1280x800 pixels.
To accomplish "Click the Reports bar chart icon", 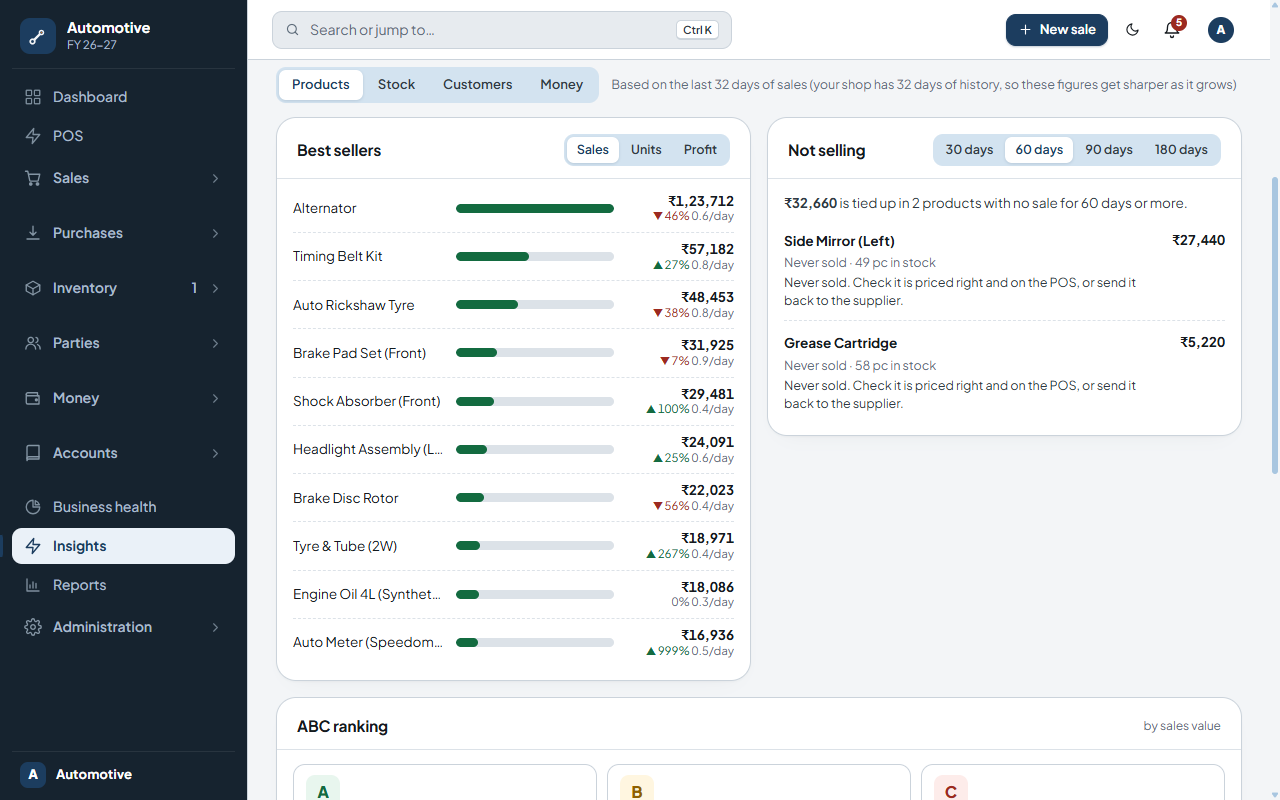I will (33, 585).
